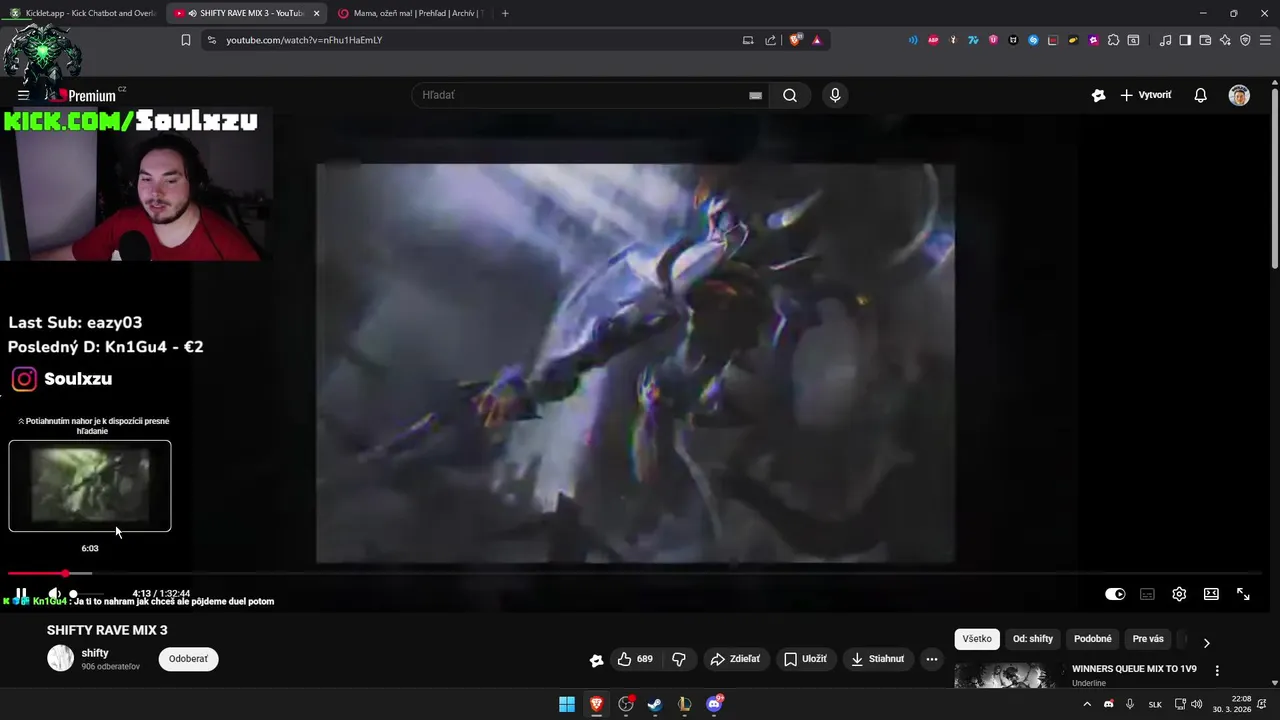The width and height of the screenshot is (1280, 720).
Task: Click the share page icon in the address bar
Action: [x=770, y=40]
